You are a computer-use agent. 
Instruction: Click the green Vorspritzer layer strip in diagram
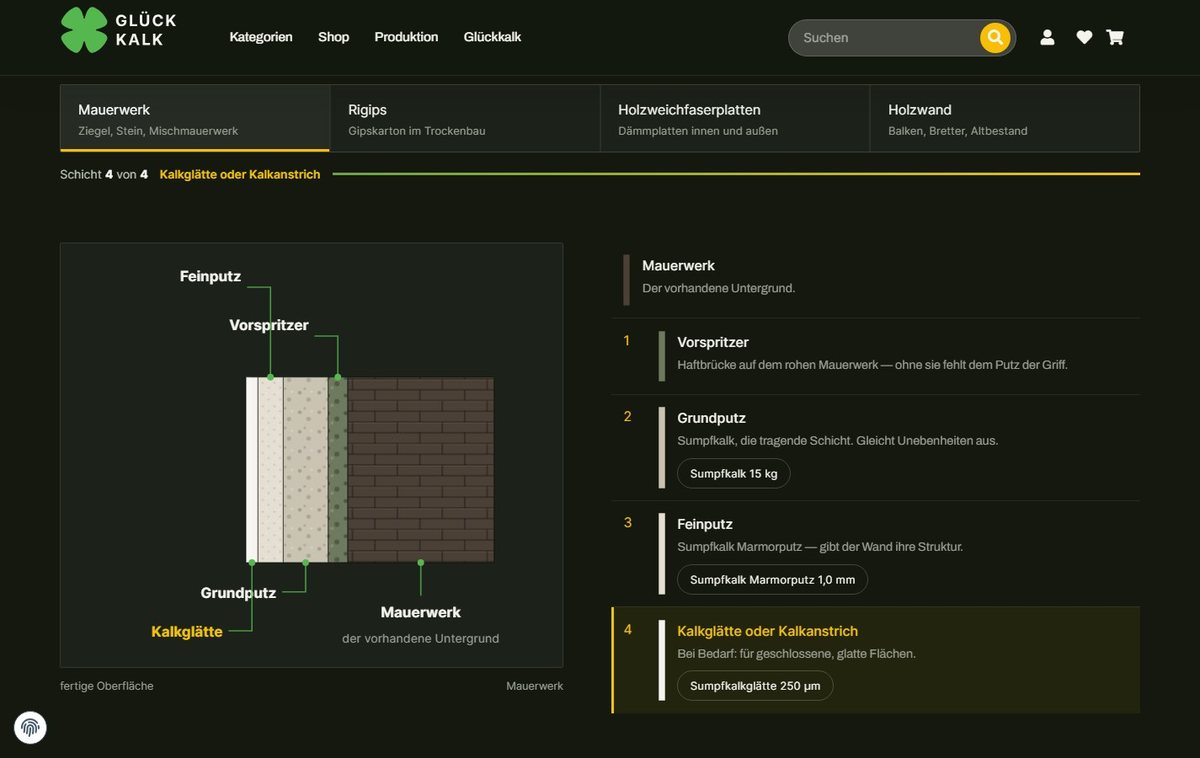[338, 470]
